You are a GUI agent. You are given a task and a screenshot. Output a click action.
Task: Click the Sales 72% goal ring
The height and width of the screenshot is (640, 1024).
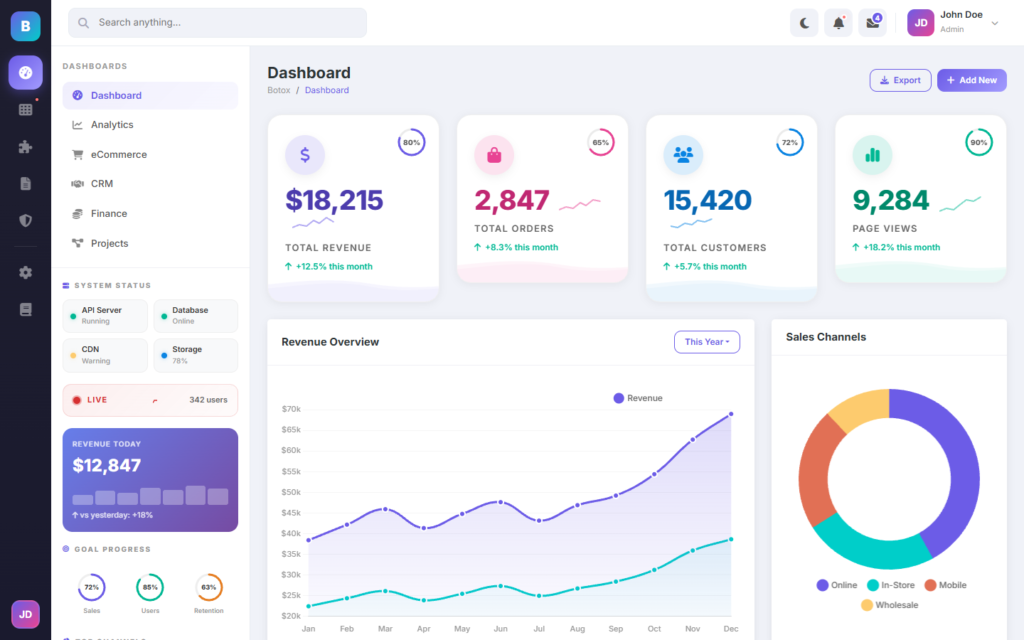point(91,587)
